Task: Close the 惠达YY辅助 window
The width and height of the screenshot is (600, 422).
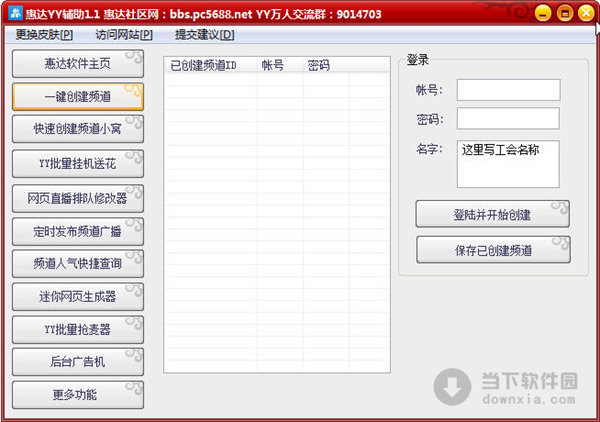Action: point(586,13)
